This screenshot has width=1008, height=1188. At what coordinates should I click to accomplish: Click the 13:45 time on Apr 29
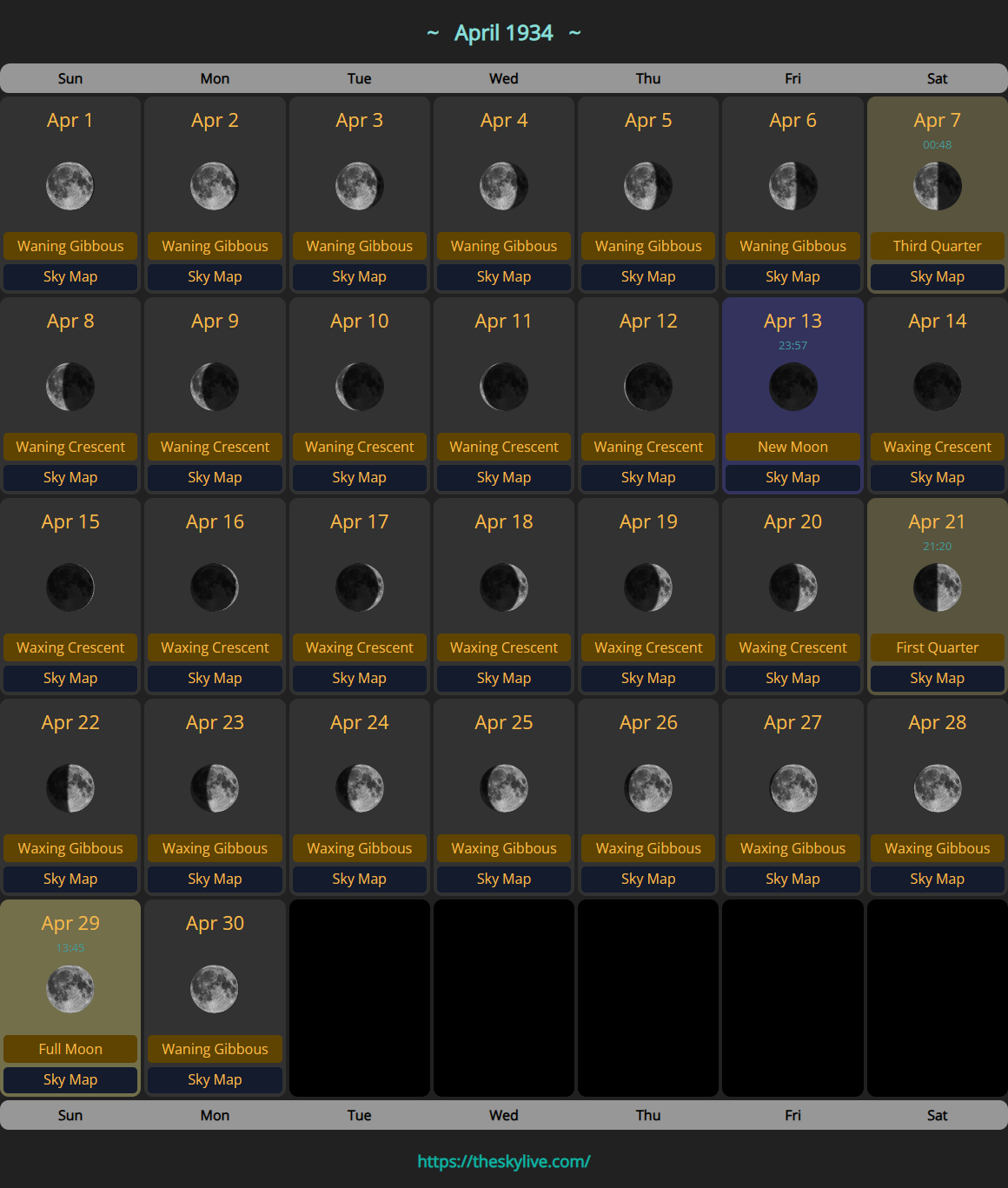70,948
